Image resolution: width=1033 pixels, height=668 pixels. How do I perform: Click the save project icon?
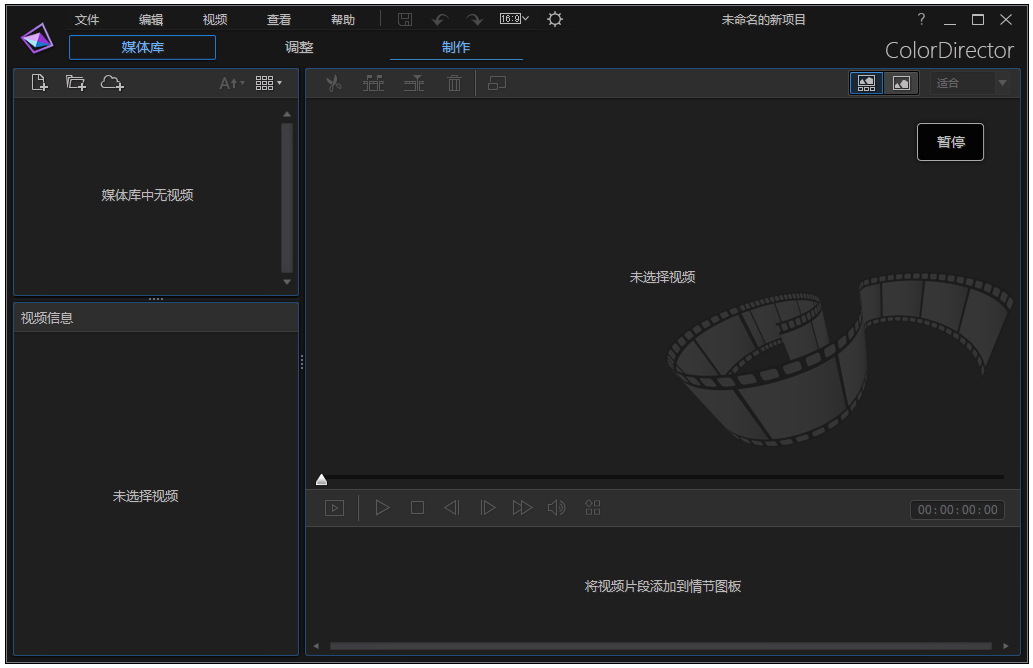(x=405, y=20)
